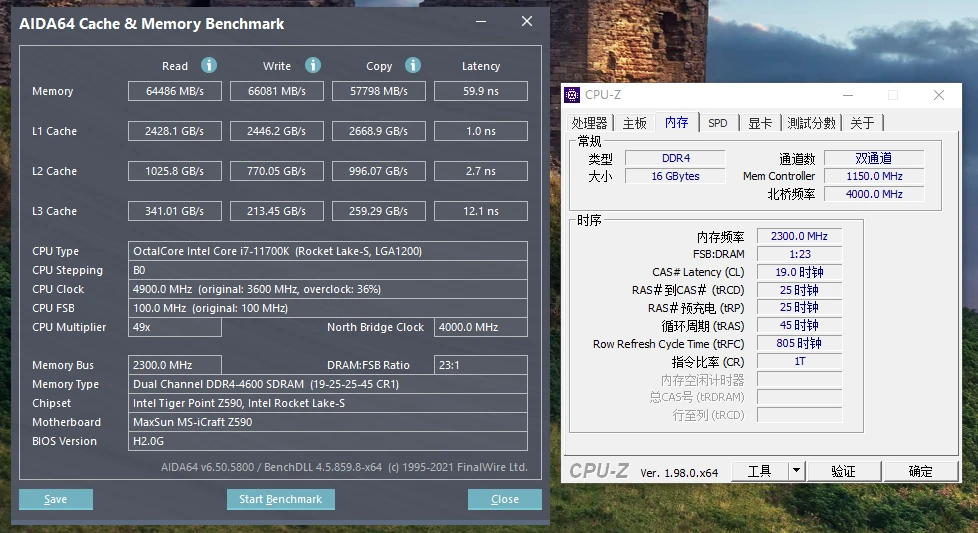978x533 pixels.
Task: Click the tRCD 25 时钟 field in CPU-Z
Action: (800, 291)
